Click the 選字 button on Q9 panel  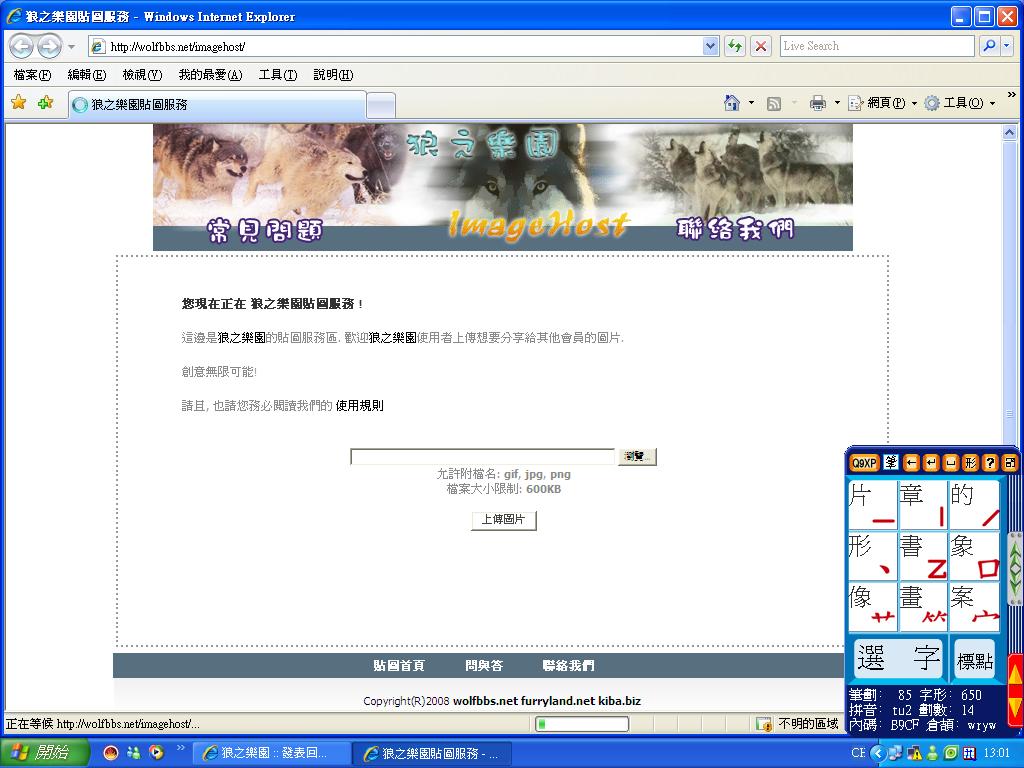pyautogui.click(x=899, y=658)
